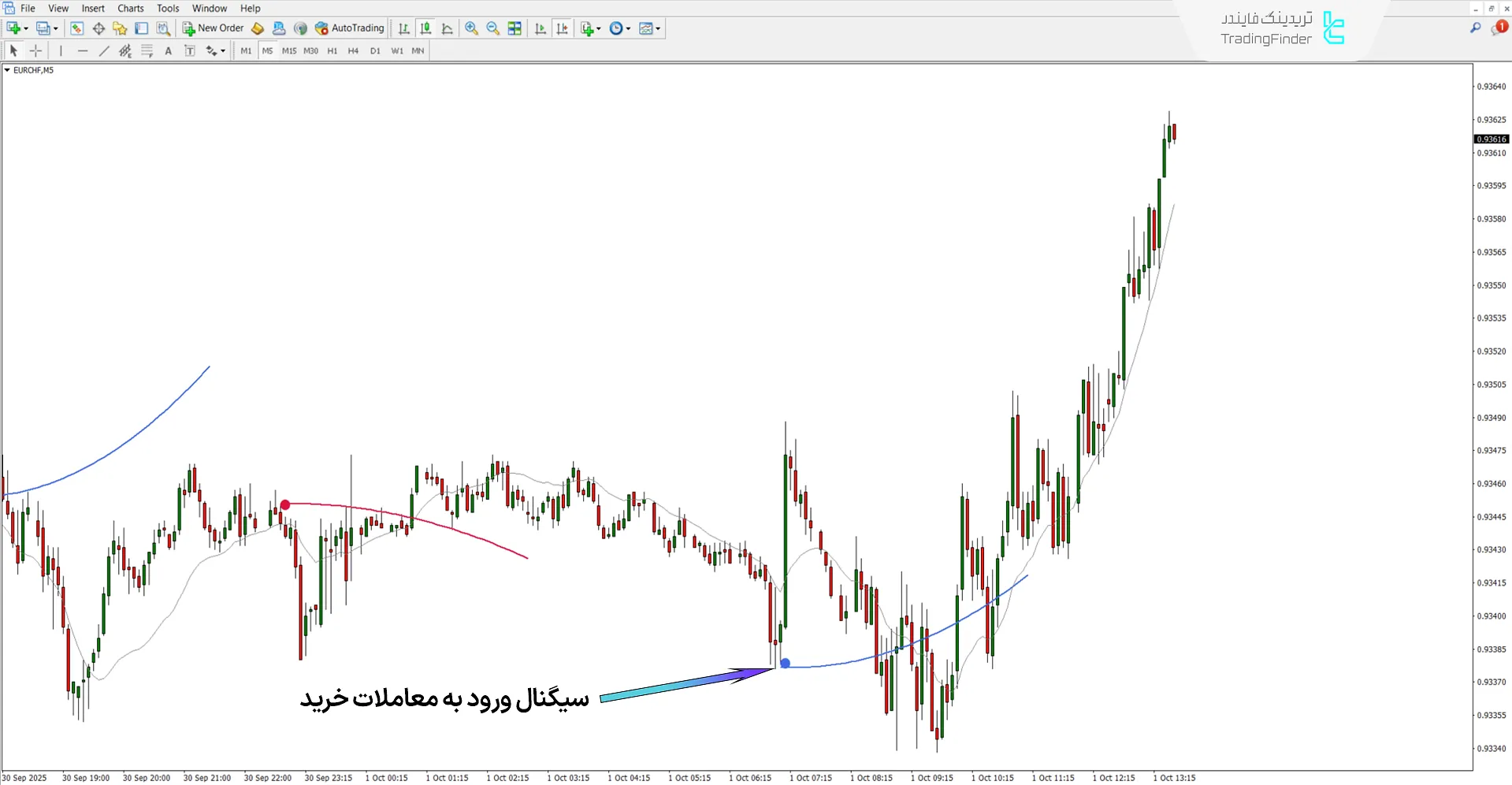
Task: Toggle chart shift from right edge
Action: pyautogui.click(x=563, y=28)
